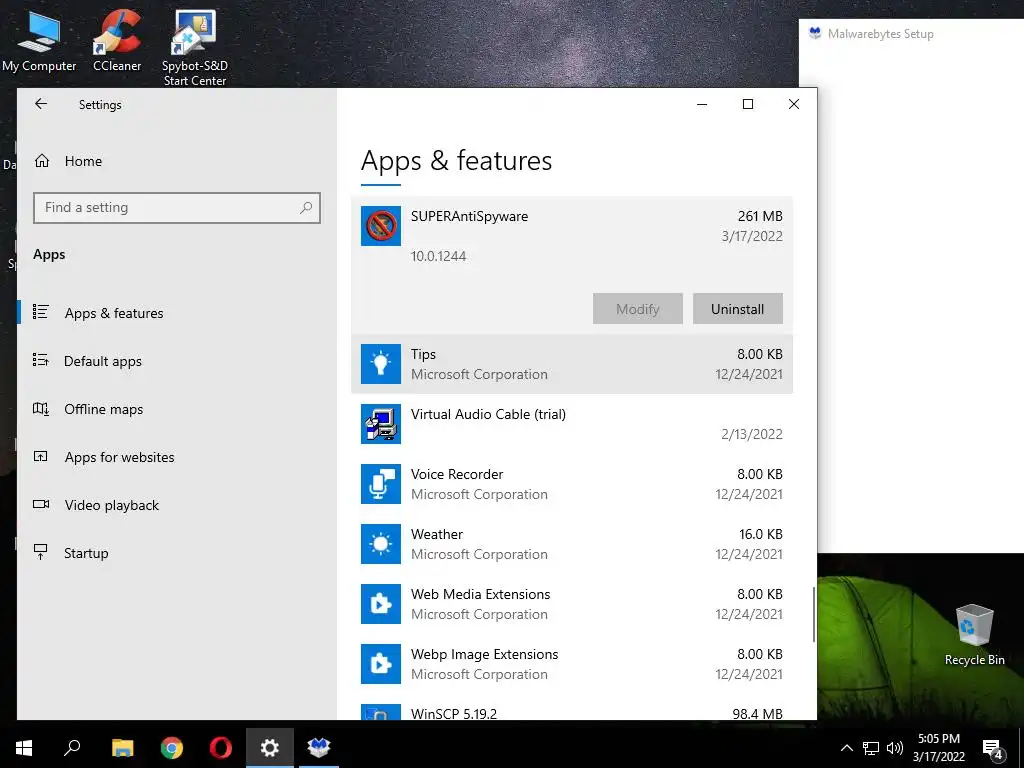Viewport: 1024px width, 768px height.
Task: Click the Find a setting search box
Action: (x=177, y=208)
